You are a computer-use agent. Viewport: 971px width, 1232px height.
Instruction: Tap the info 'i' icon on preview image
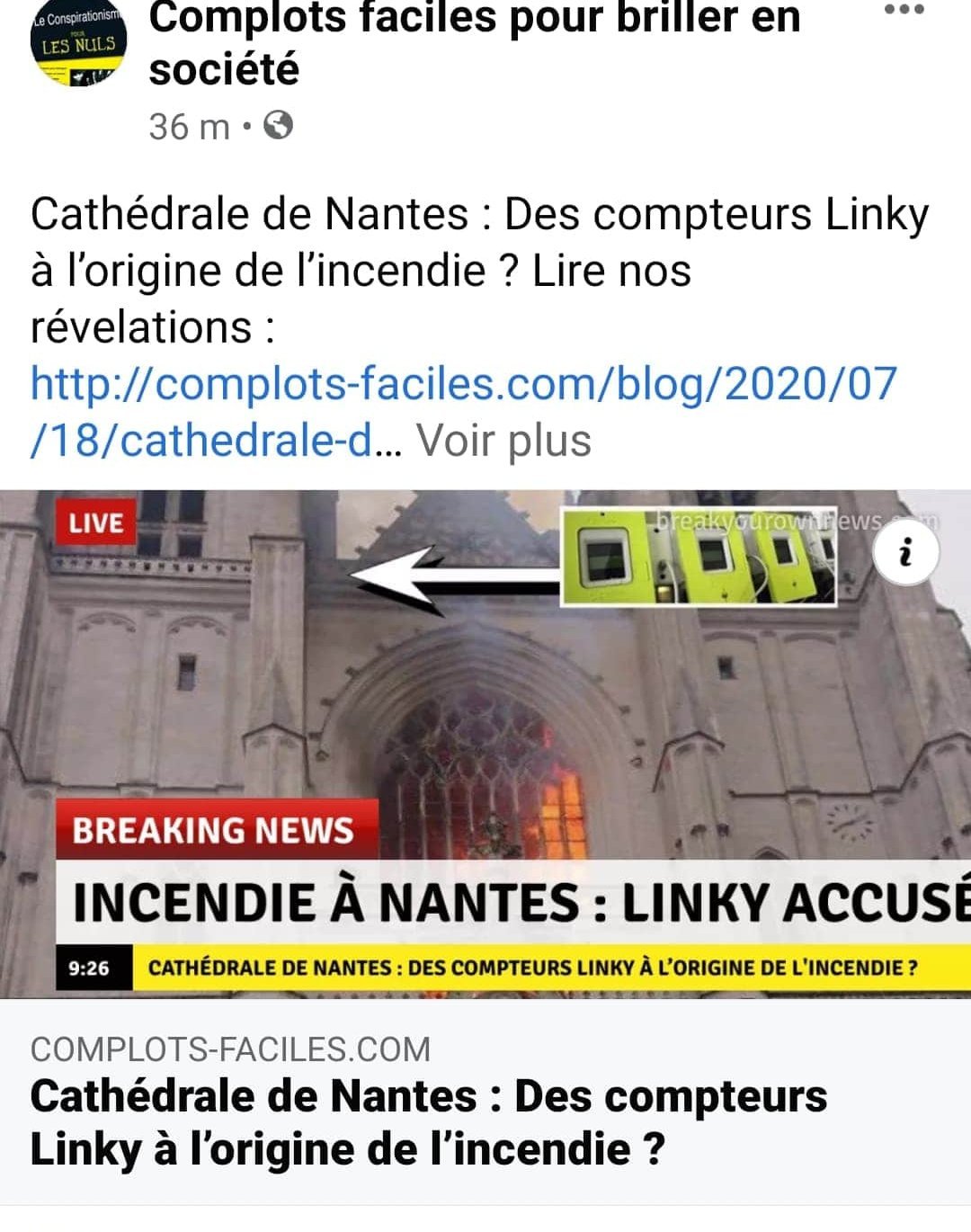coord(905,551)
